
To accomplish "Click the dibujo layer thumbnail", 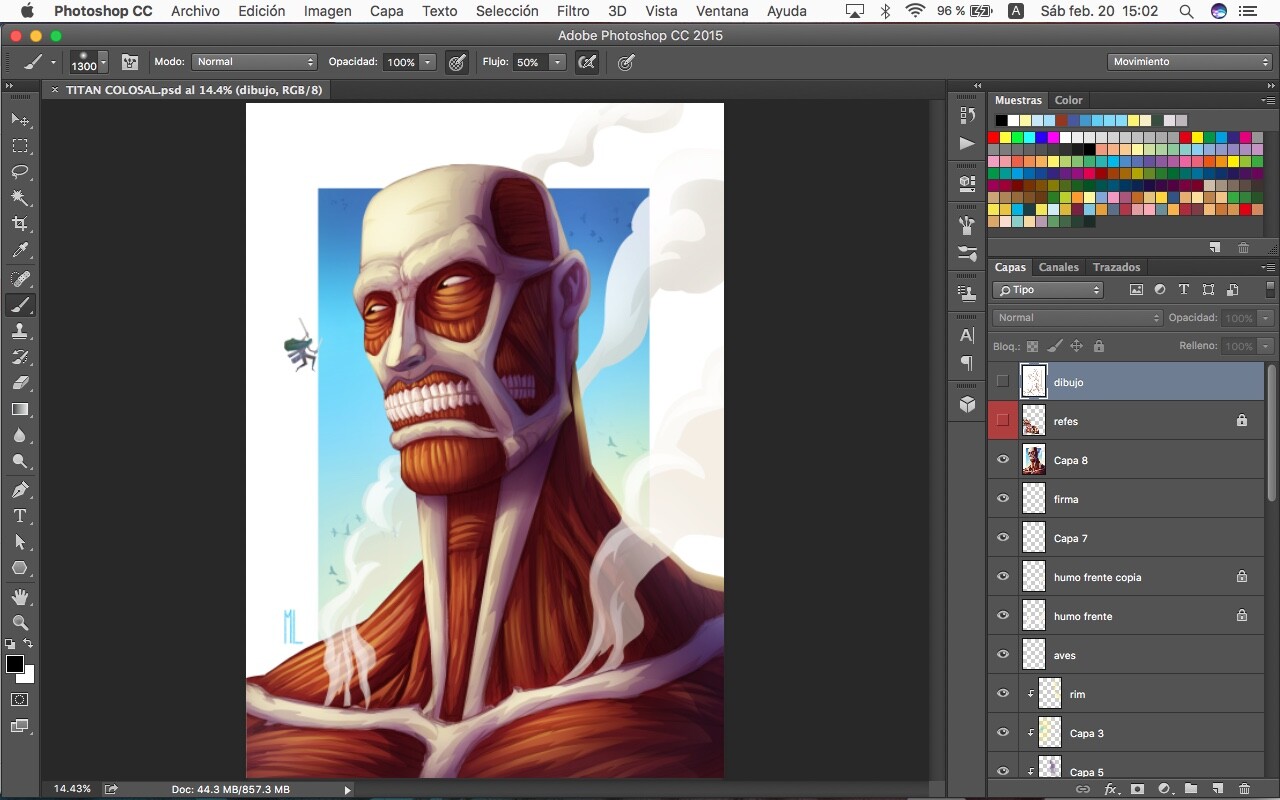I will (1034, 382).
